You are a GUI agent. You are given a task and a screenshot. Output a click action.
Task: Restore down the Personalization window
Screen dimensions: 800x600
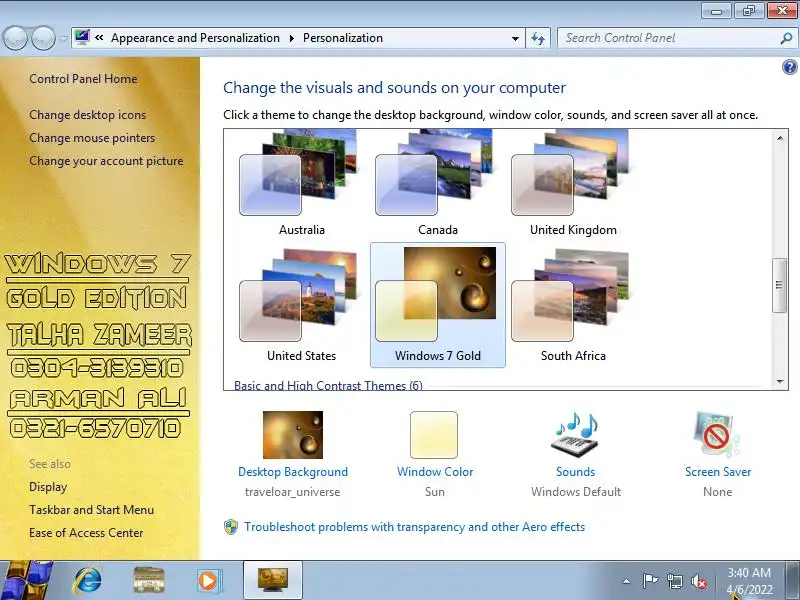pos(748,11)
